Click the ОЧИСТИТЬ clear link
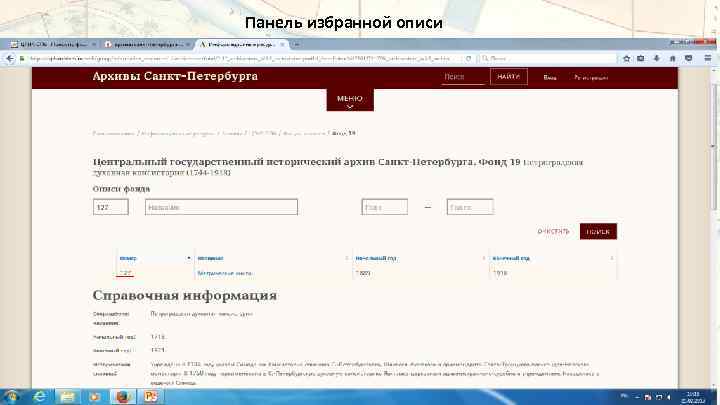Image resolution: width=720 pixels, height=405 pixels. point(553,231)
